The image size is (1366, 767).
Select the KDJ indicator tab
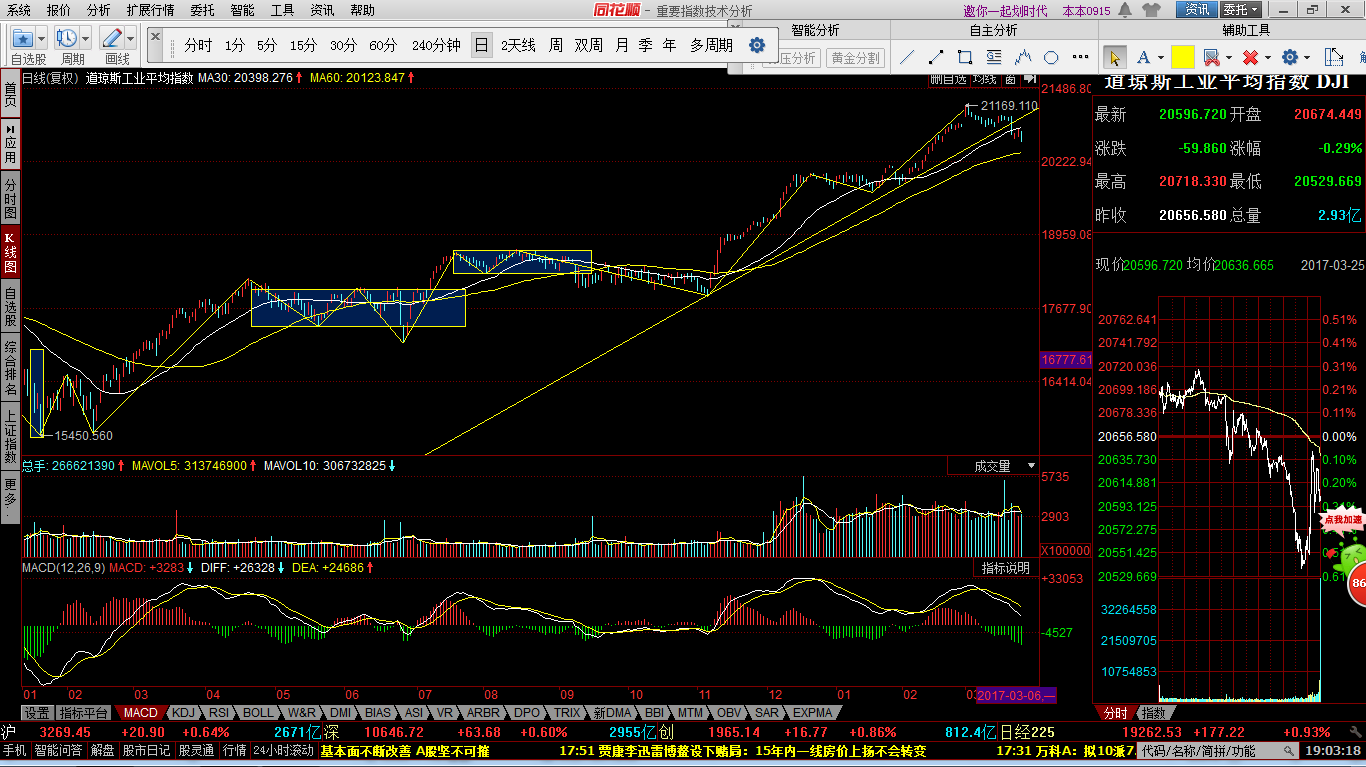(x=183, y=713)
